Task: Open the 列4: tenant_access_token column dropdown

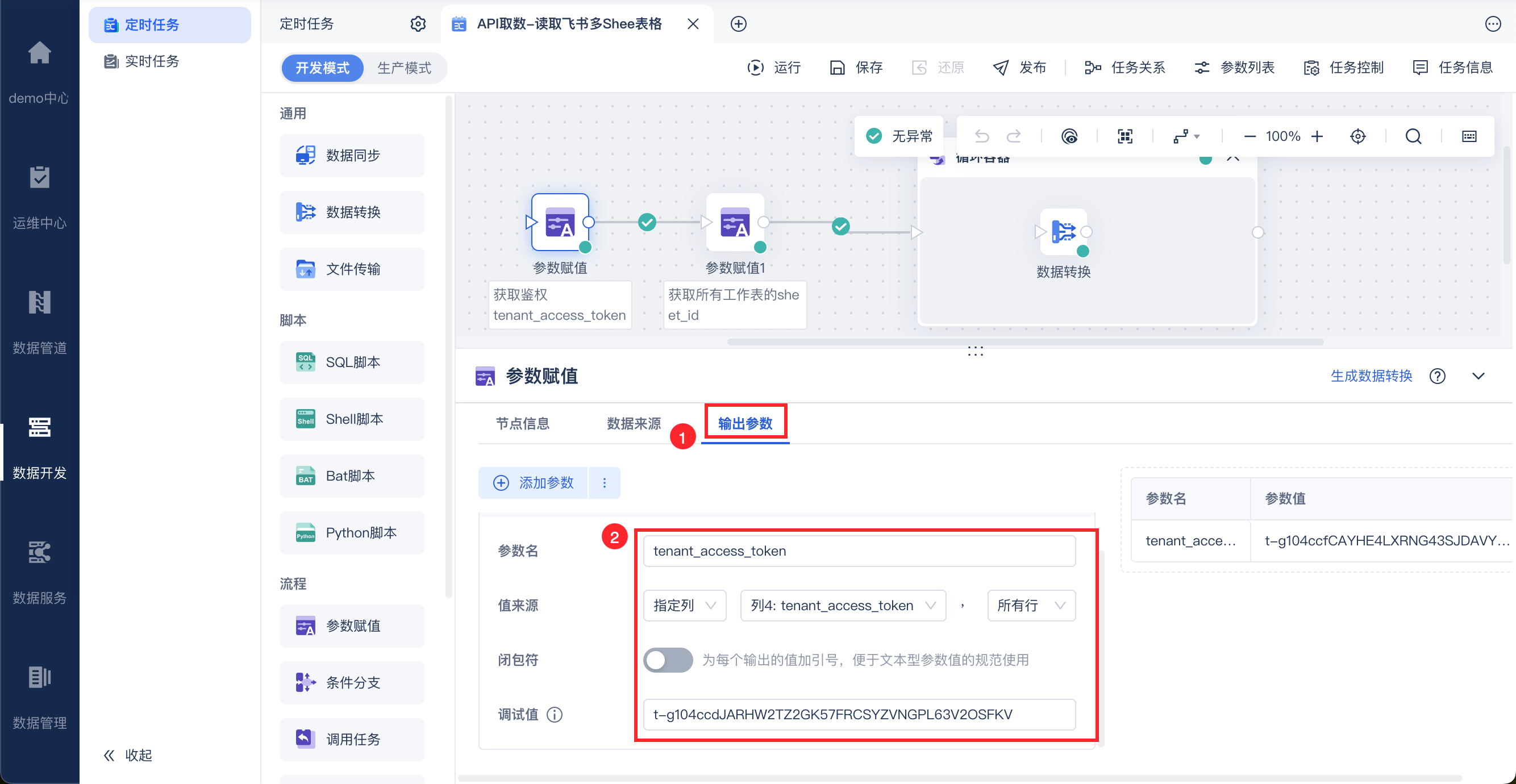Action: pos(842,605)
